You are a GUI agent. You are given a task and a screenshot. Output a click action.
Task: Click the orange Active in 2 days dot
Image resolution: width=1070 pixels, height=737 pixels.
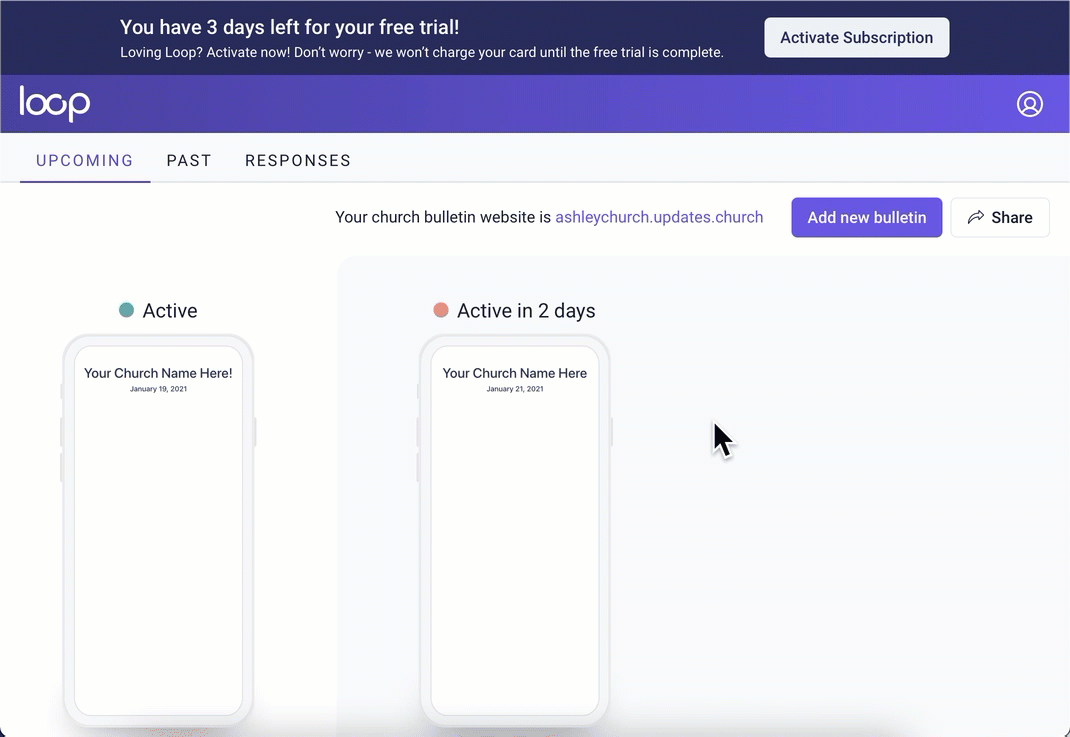(x=441, y=310)
